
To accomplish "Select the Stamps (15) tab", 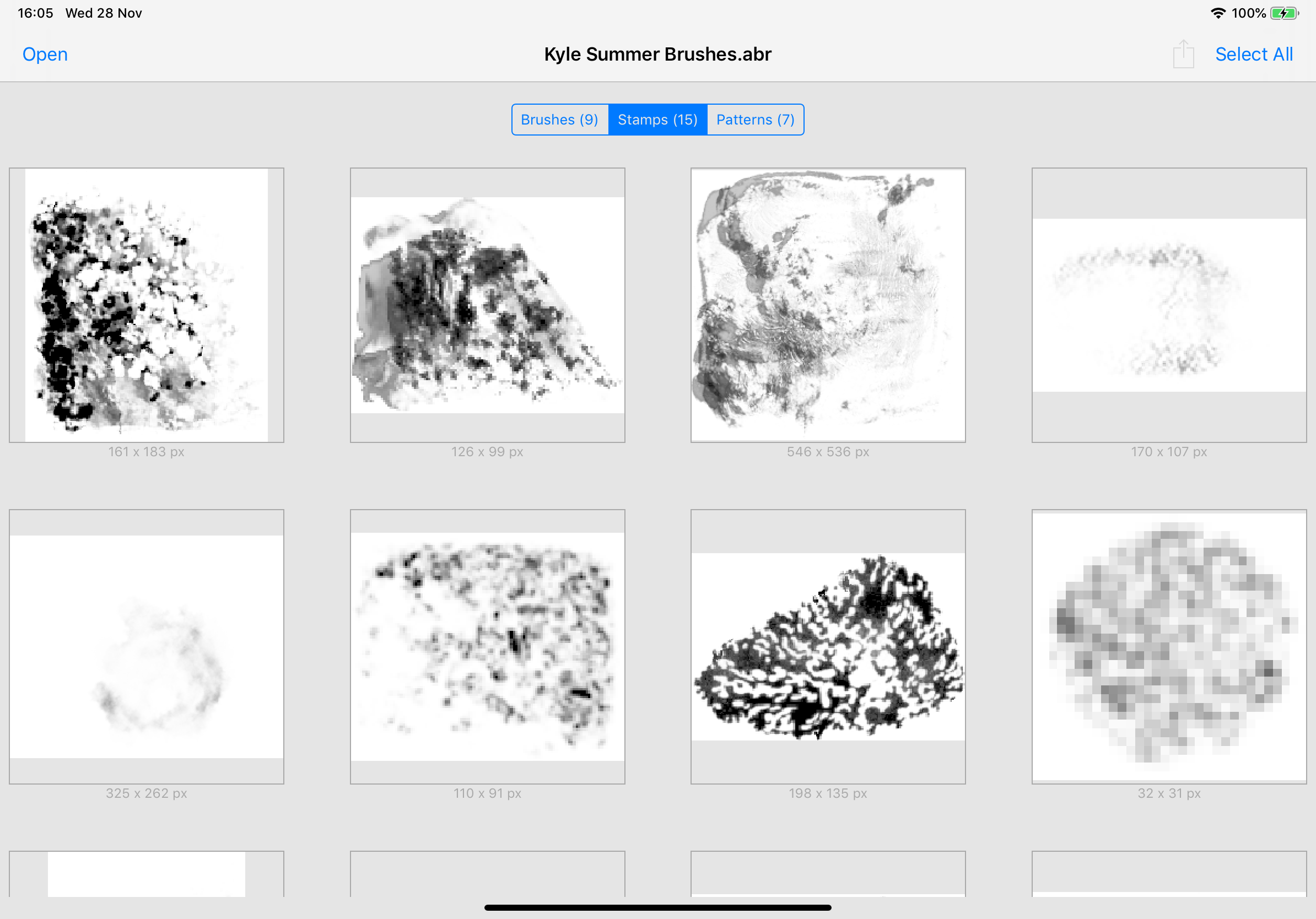I will click(x=657, y=120).
